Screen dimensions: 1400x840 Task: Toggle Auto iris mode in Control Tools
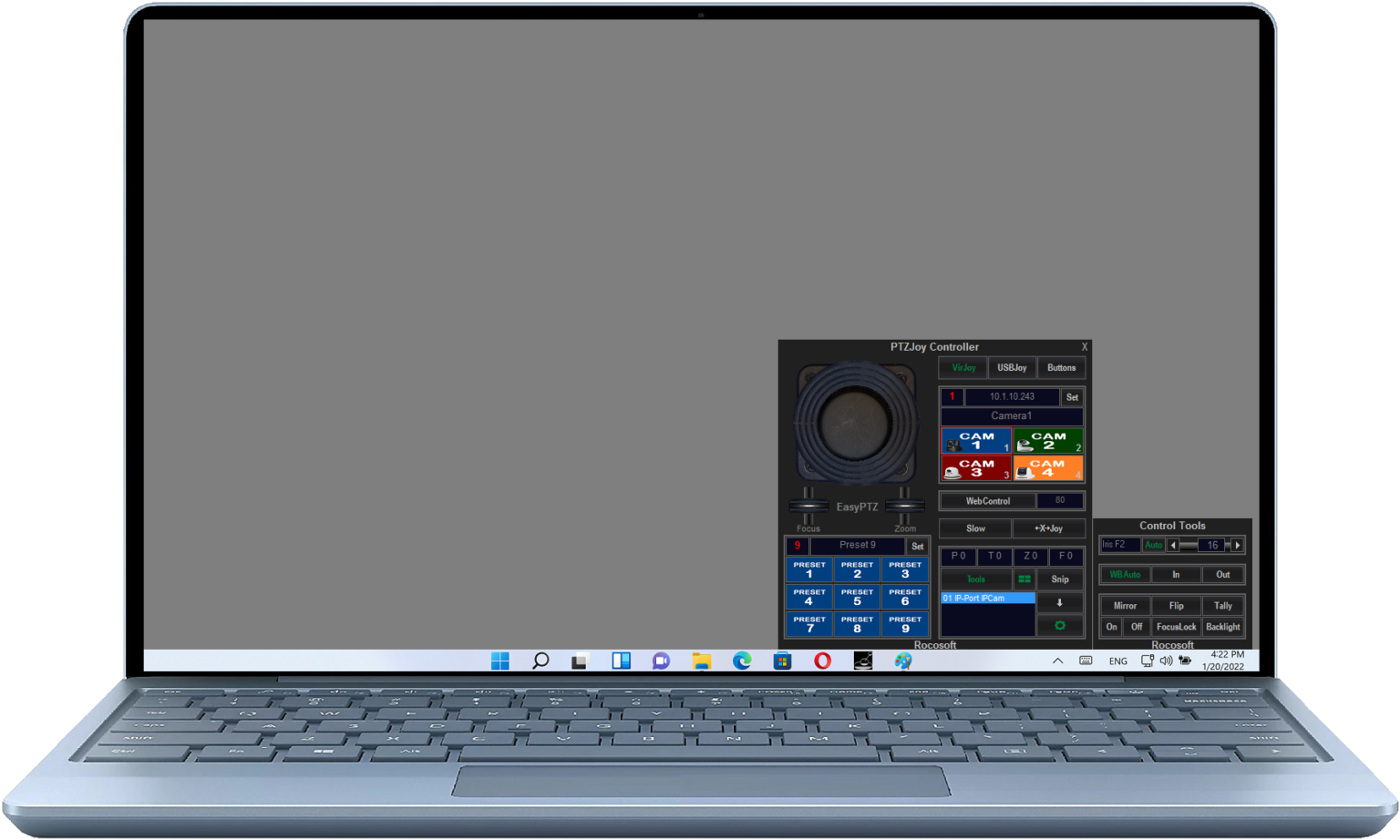coord(1154,545)
